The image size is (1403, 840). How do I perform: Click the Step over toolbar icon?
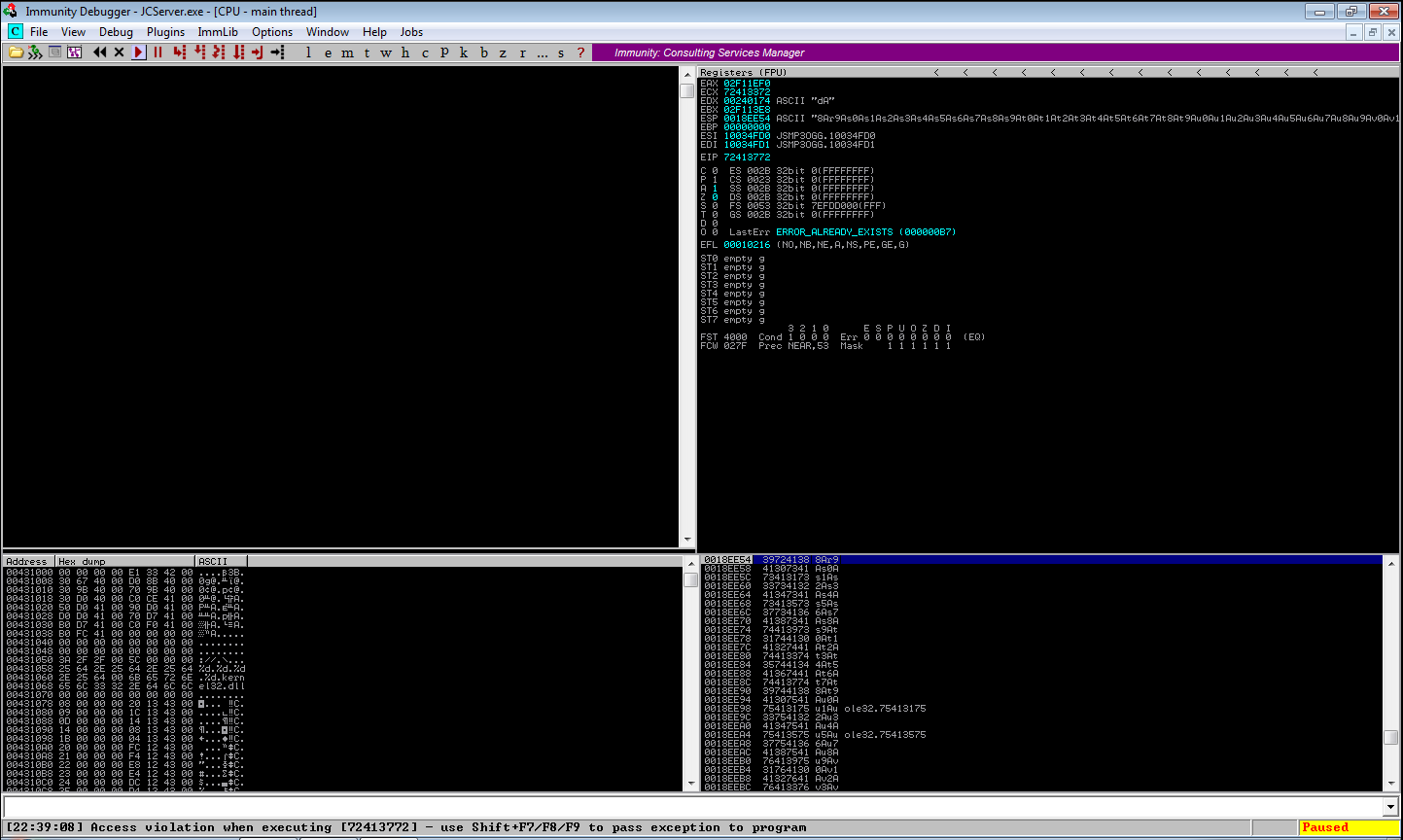tap(199, 52)
